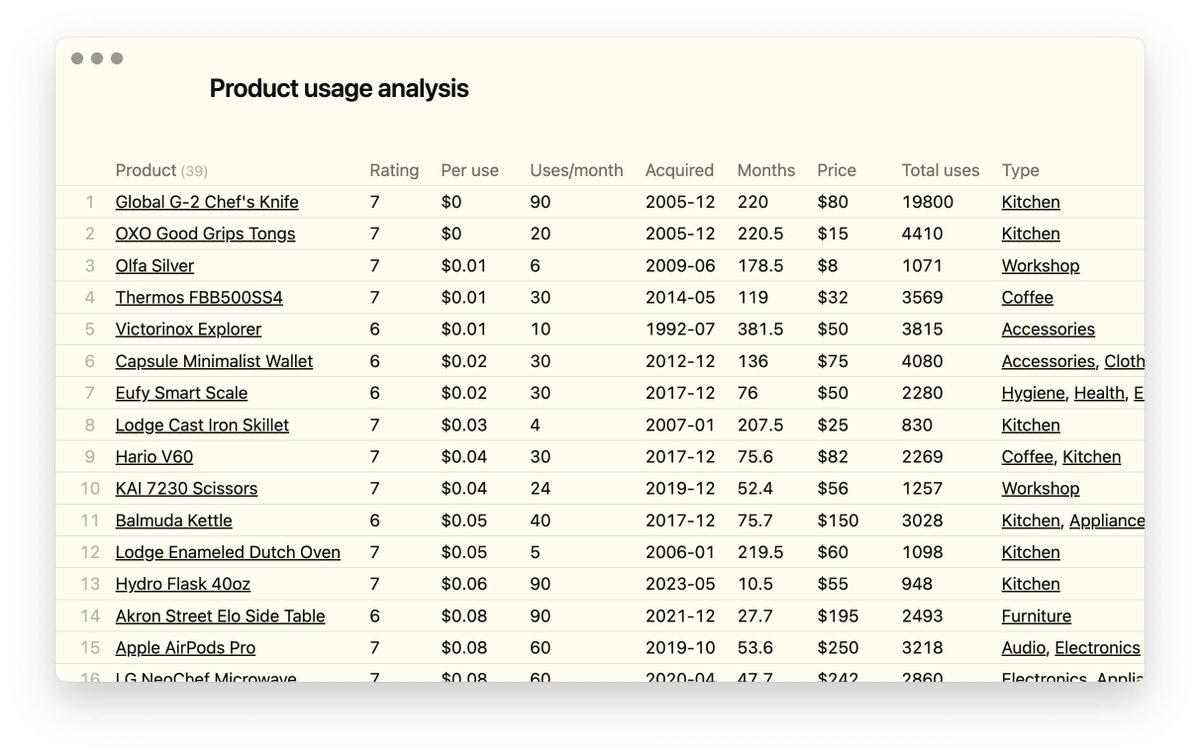Image resolution: width=1200 pixels, height=755 pixels.
Task: Open the Kitchen type in Hario V60 row
Action: 1092,457
